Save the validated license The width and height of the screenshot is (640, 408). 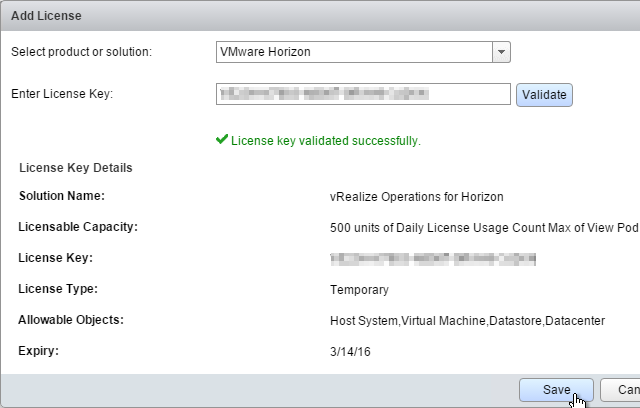(556, 390)
